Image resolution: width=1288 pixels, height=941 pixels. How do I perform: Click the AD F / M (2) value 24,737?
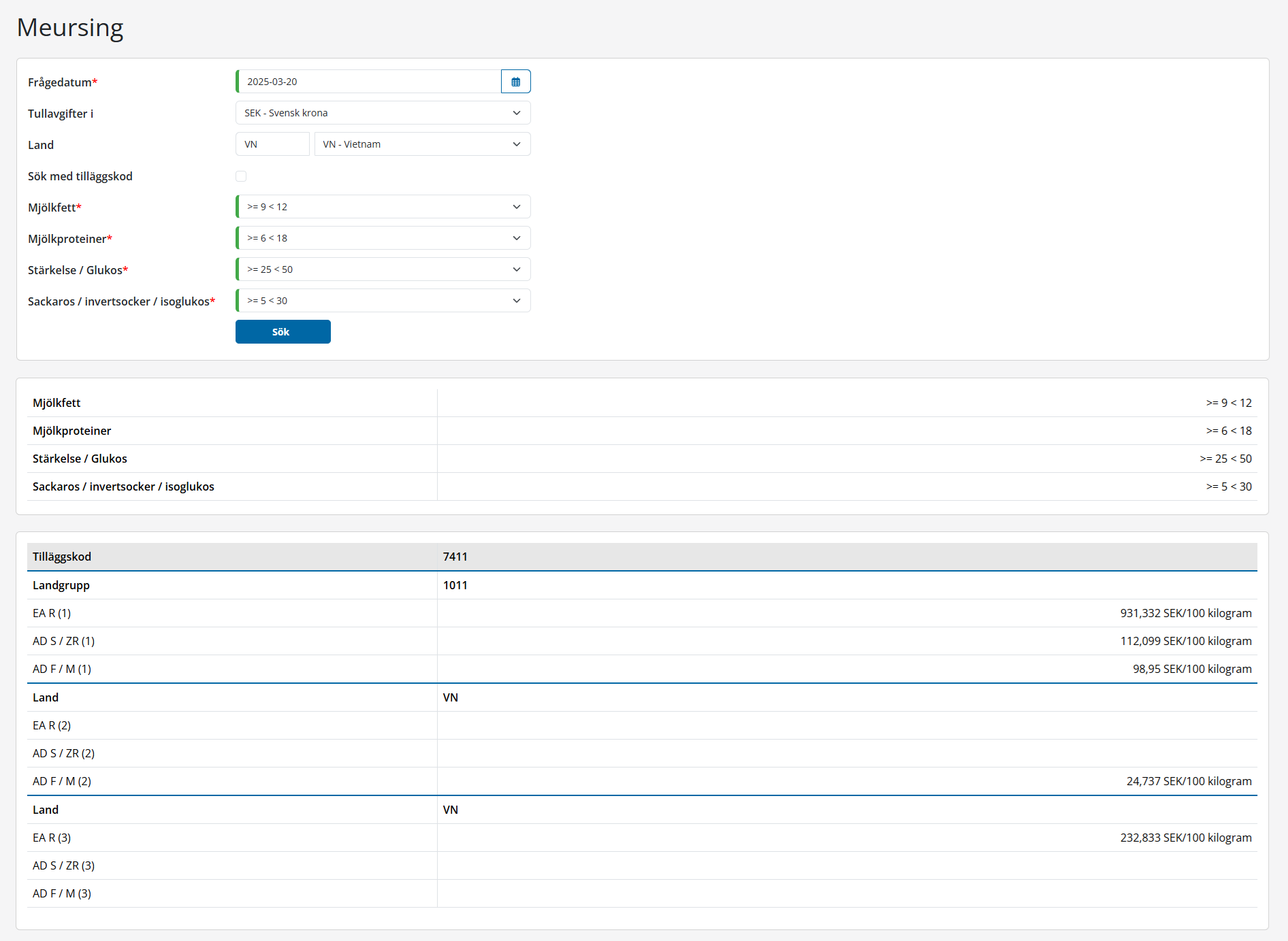click(1189, 781)
